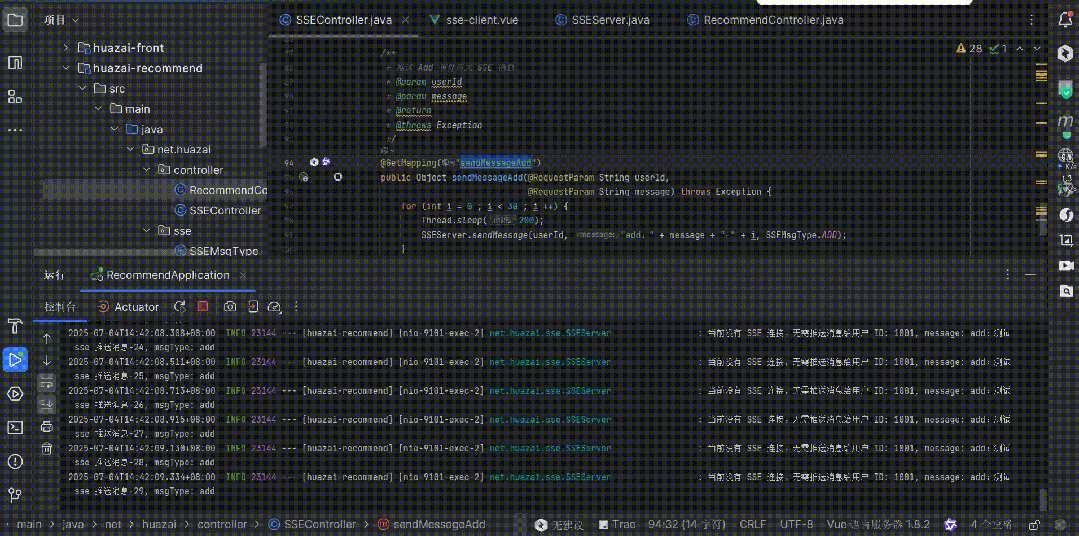The height and width of the screenshot is (536, 1079).
Task: Collapse the huazai-recommend module
Action: coord(66,68)
